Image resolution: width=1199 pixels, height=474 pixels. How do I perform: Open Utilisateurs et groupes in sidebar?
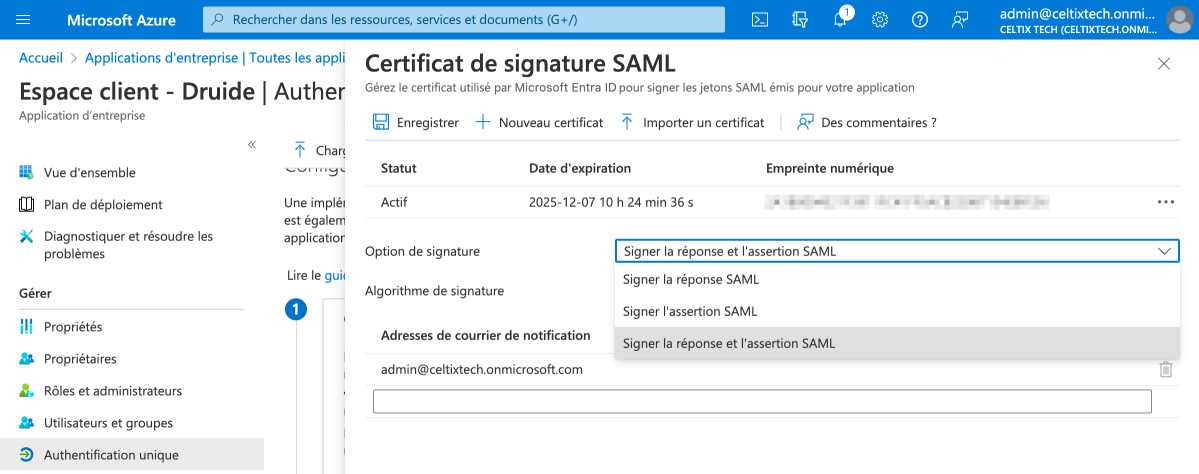point(108,423)
